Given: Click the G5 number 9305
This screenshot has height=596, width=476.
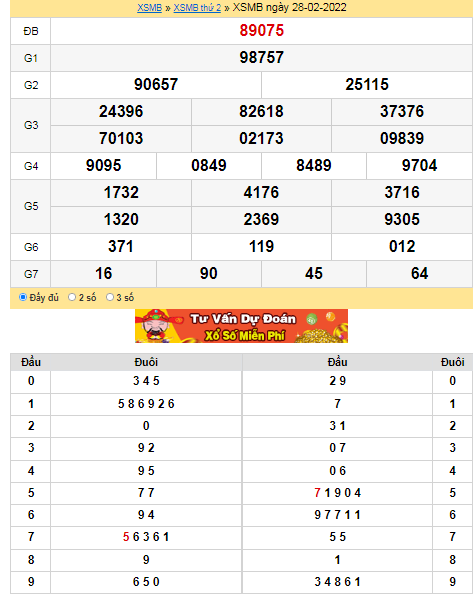Looking at the screenshot, I should pyautogui.click(x=402, y=219).
